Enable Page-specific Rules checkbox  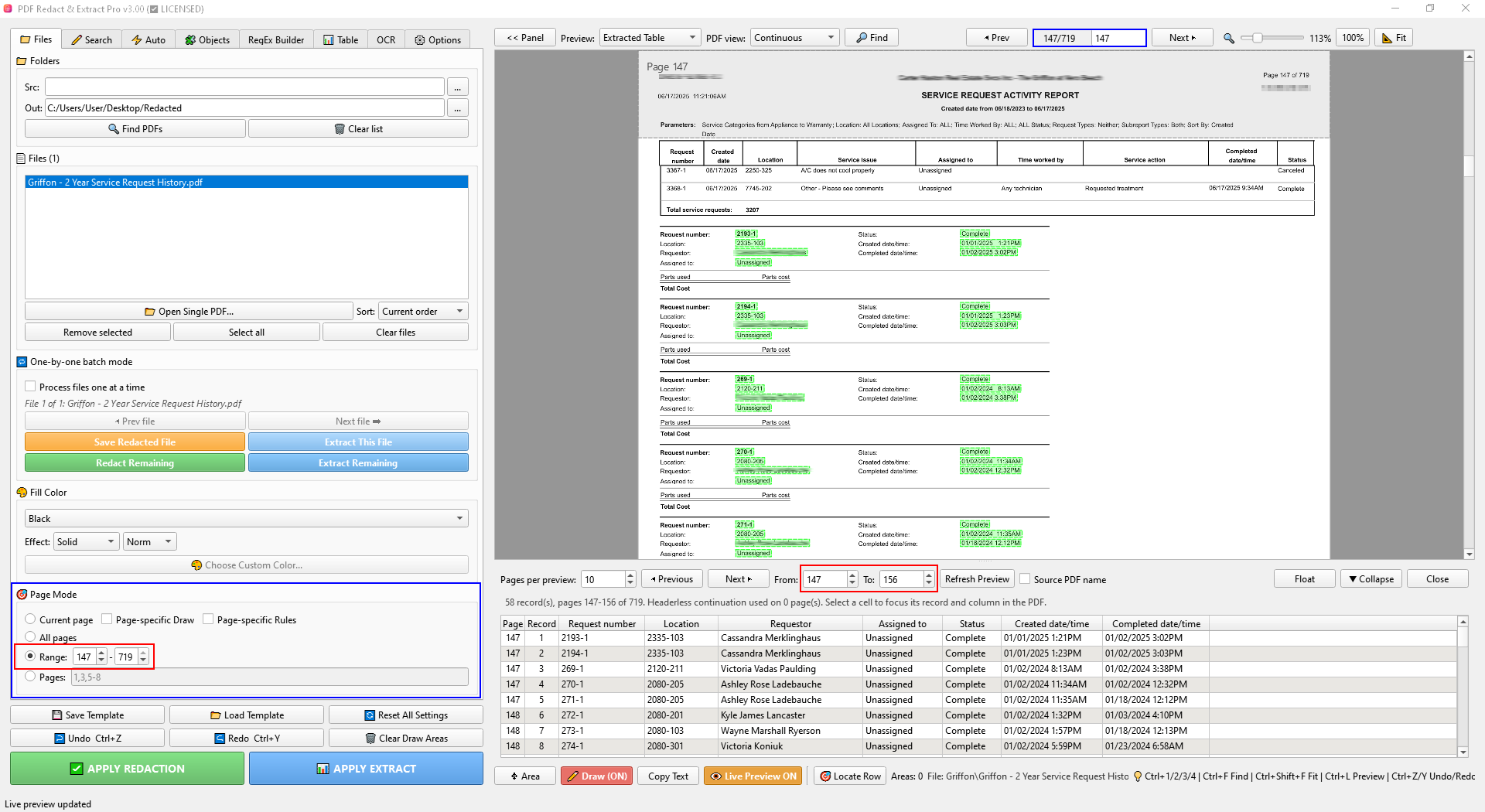click(209, 619)
